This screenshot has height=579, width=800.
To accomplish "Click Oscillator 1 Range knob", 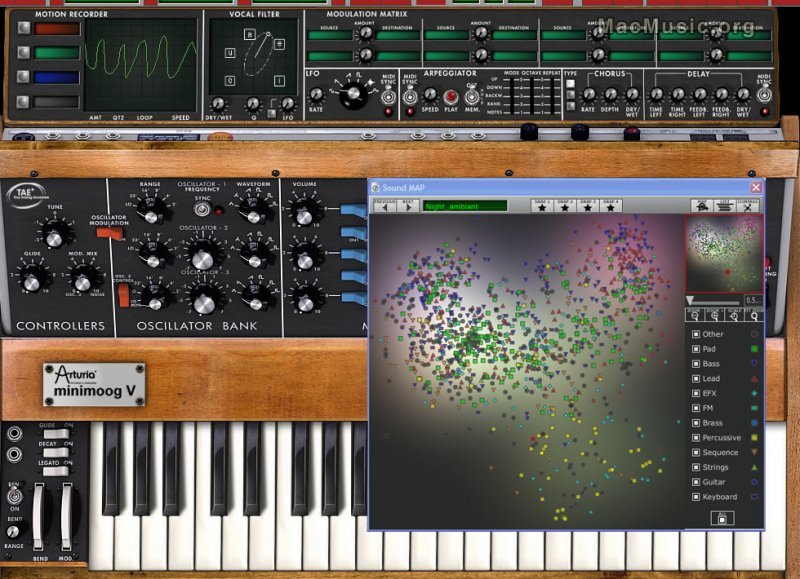I will [150, 212].
